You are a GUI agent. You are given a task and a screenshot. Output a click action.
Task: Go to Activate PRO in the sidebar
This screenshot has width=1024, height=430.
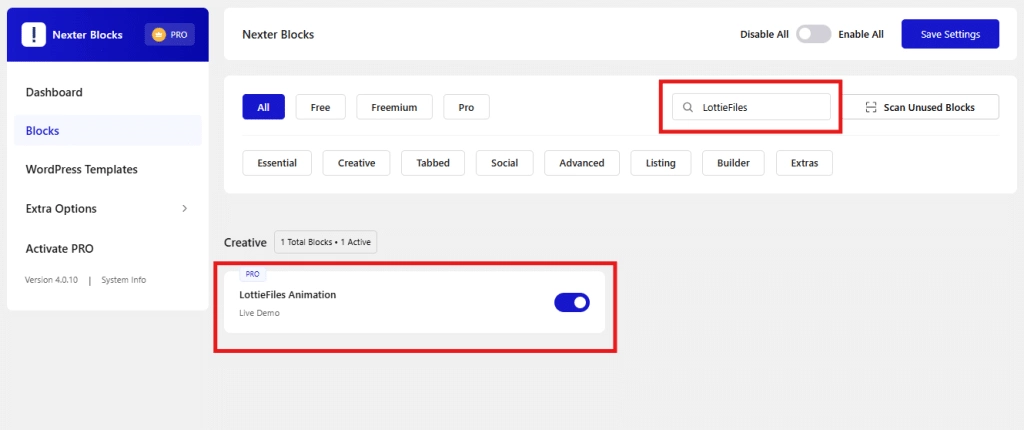pos(59,249)
